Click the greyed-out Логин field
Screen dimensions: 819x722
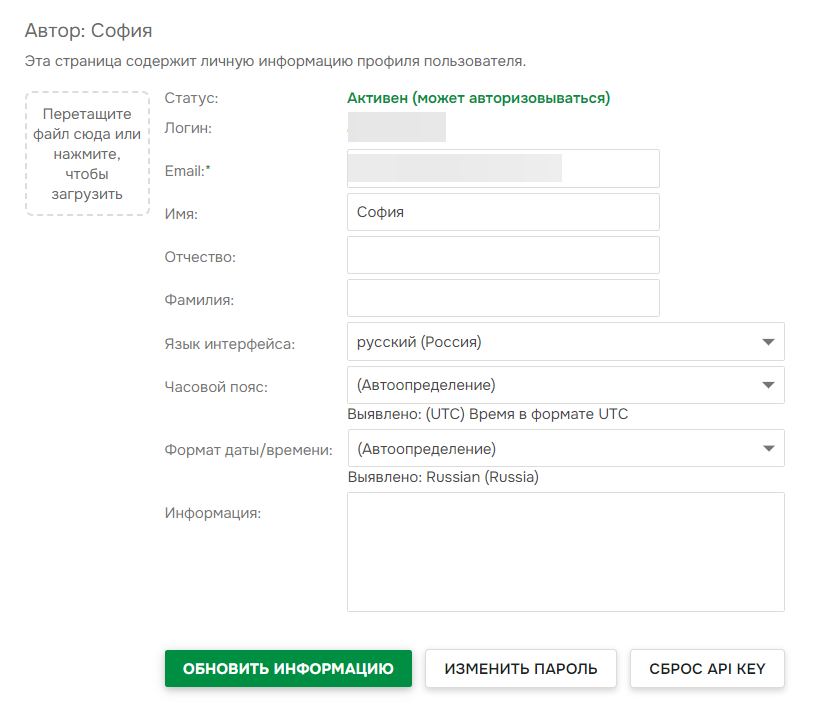(396, 127)
